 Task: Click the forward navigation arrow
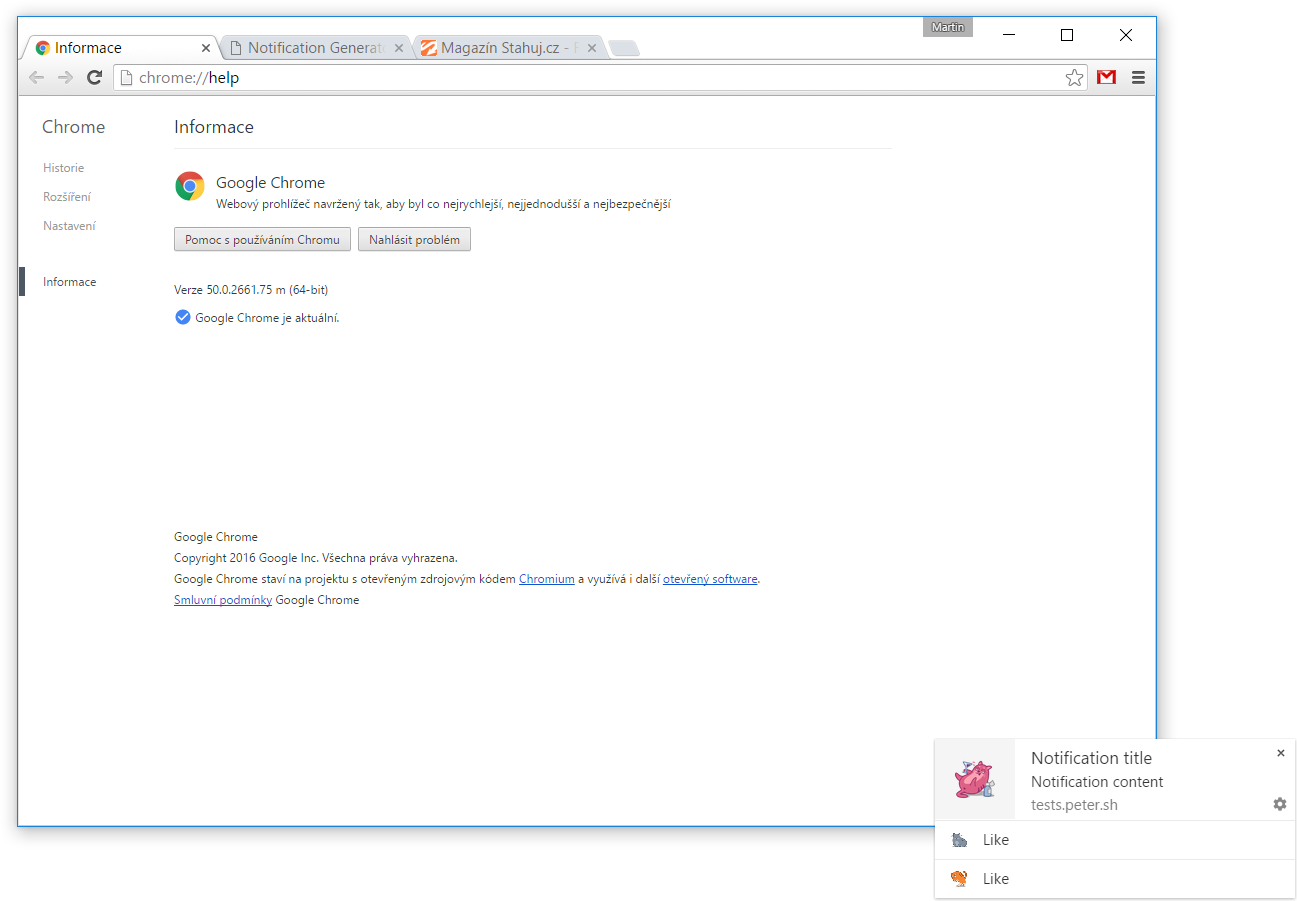pos(65,78)
